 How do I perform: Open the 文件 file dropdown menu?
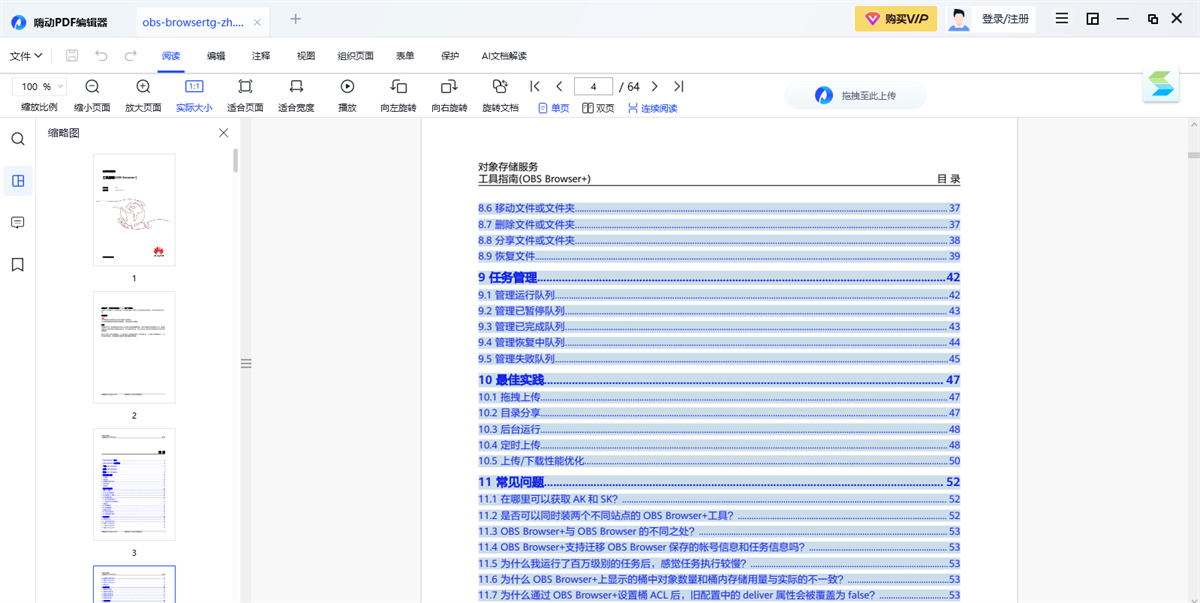coord(25,56)
